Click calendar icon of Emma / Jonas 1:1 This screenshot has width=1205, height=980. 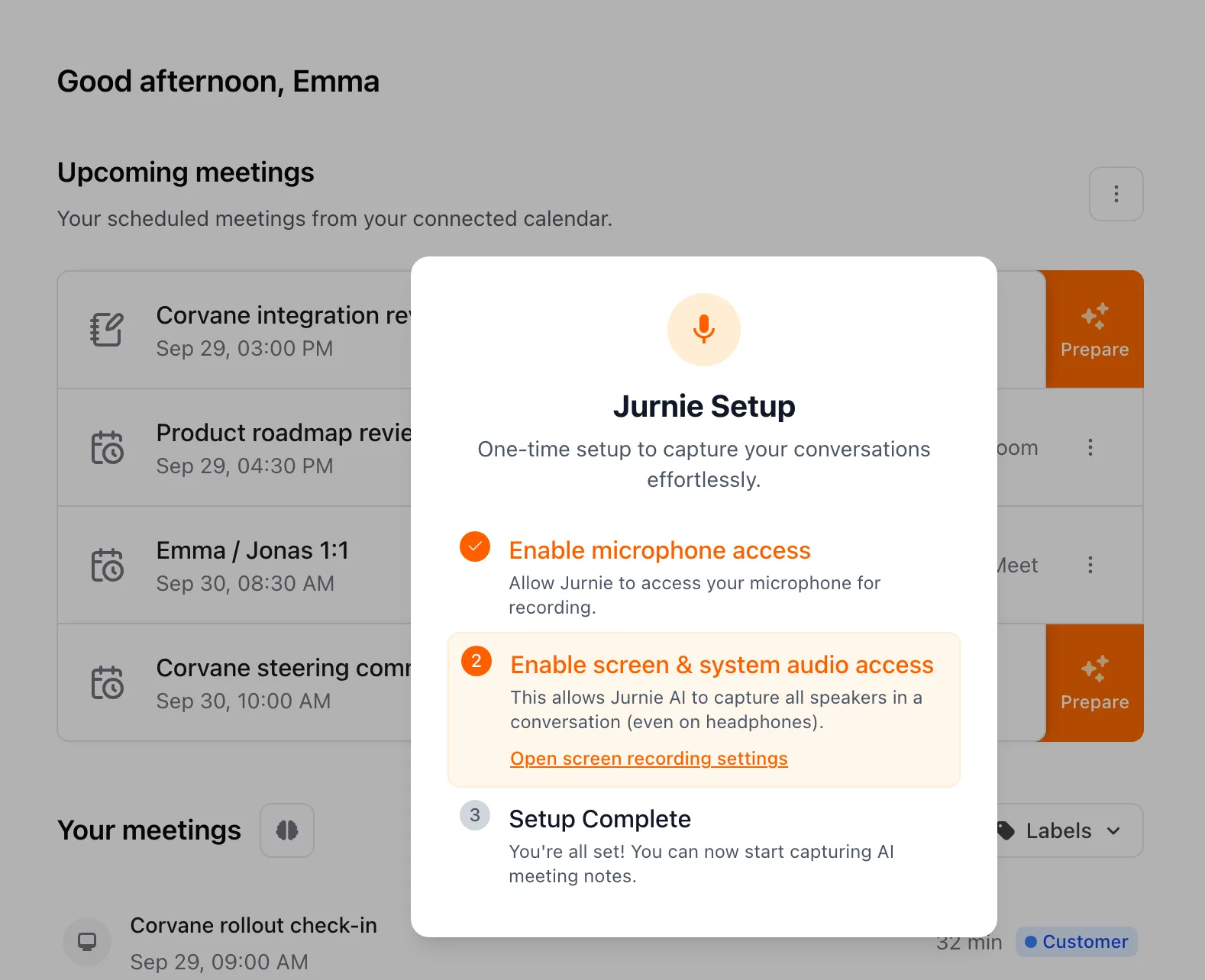point(107,565)
